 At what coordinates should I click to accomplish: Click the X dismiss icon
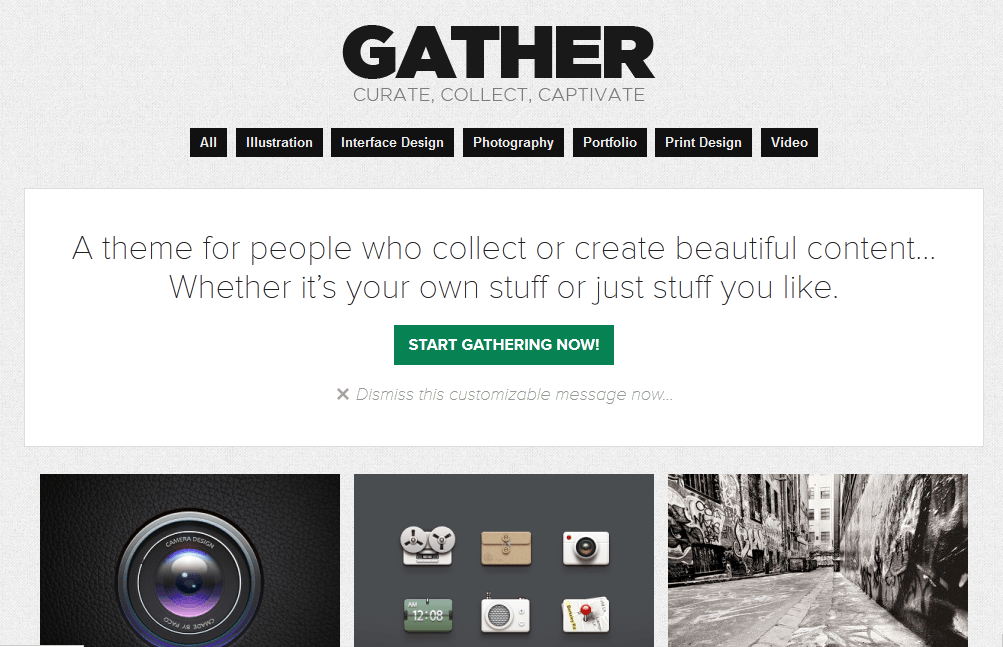(343, 394)
